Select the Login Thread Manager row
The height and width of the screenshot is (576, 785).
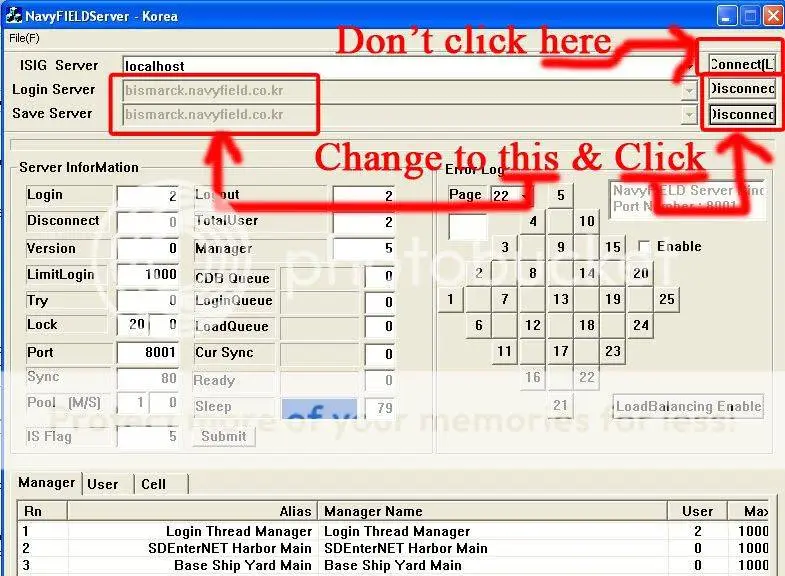pyautogui.click(x=393, y=531)
